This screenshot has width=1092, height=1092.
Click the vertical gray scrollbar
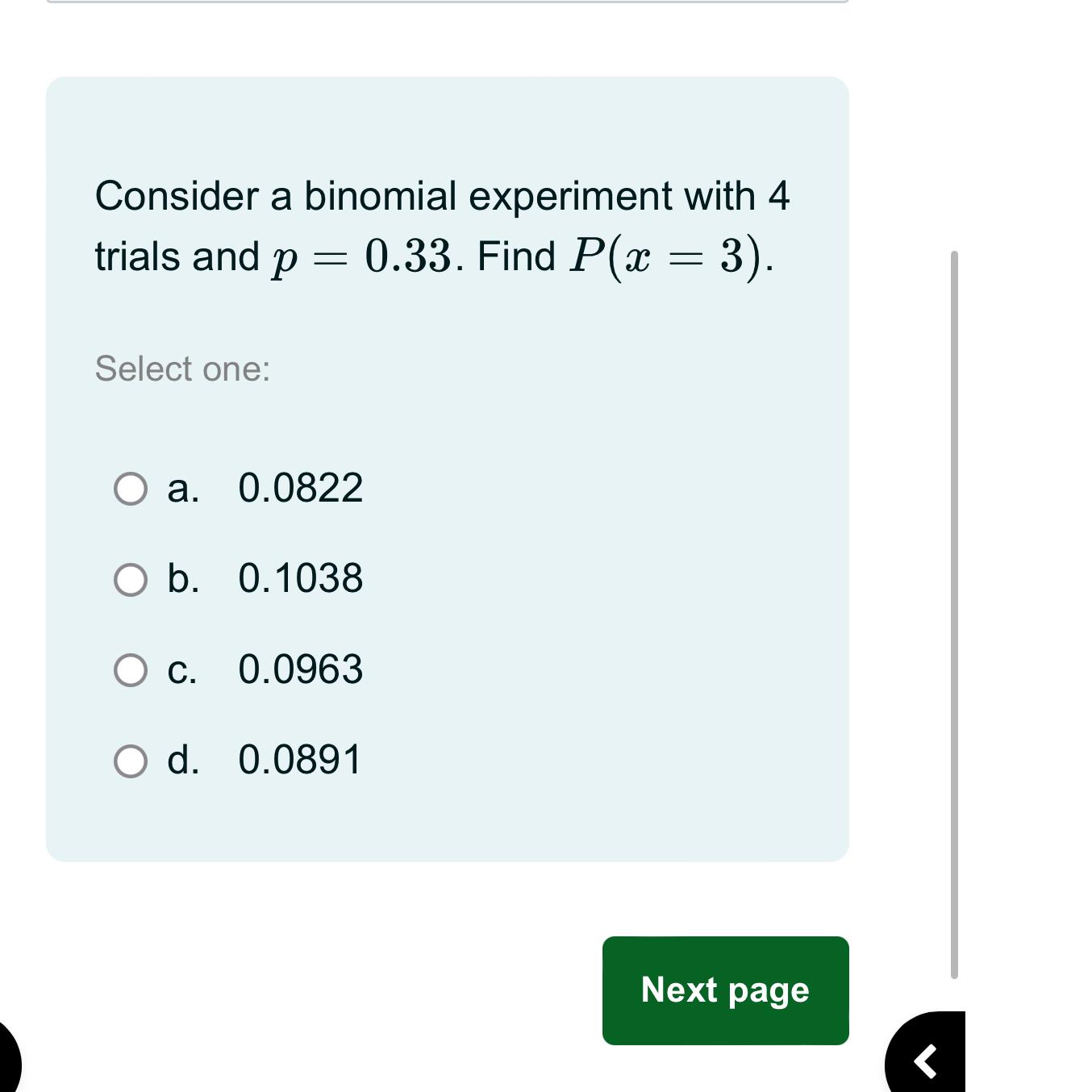954,615
